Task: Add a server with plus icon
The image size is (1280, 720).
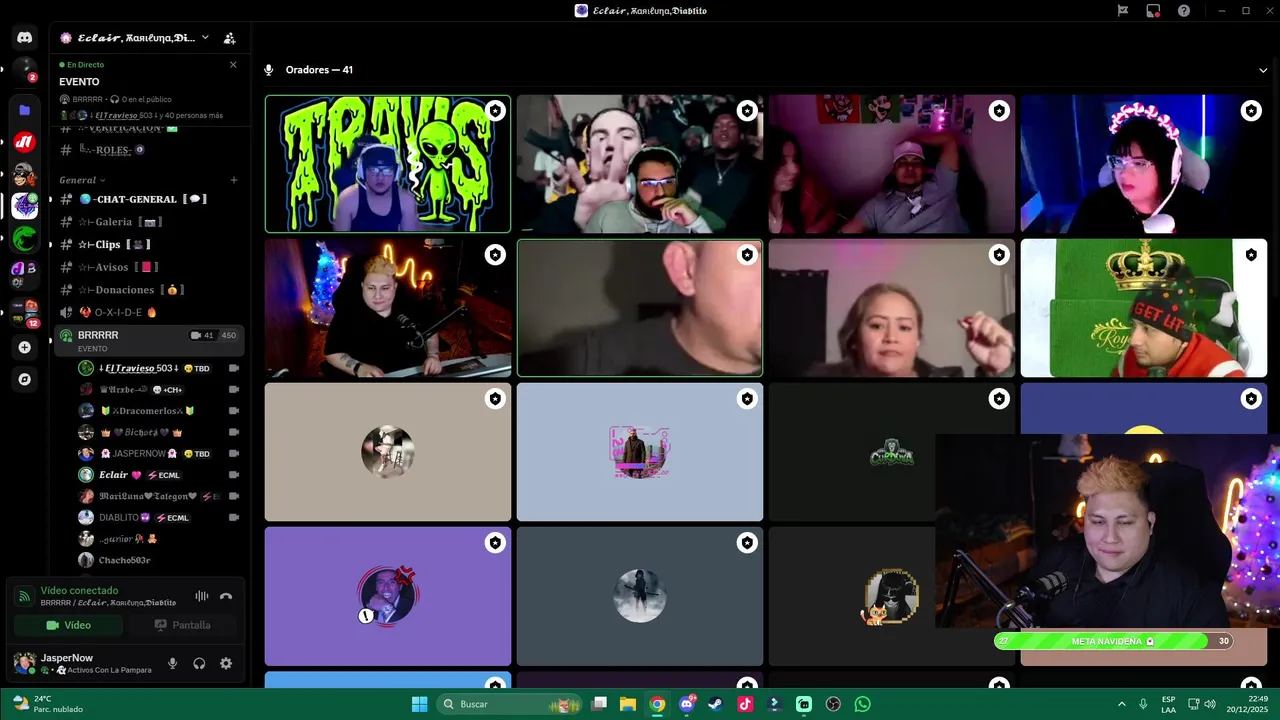Action: pyautogui.click(x=25, y=347)
